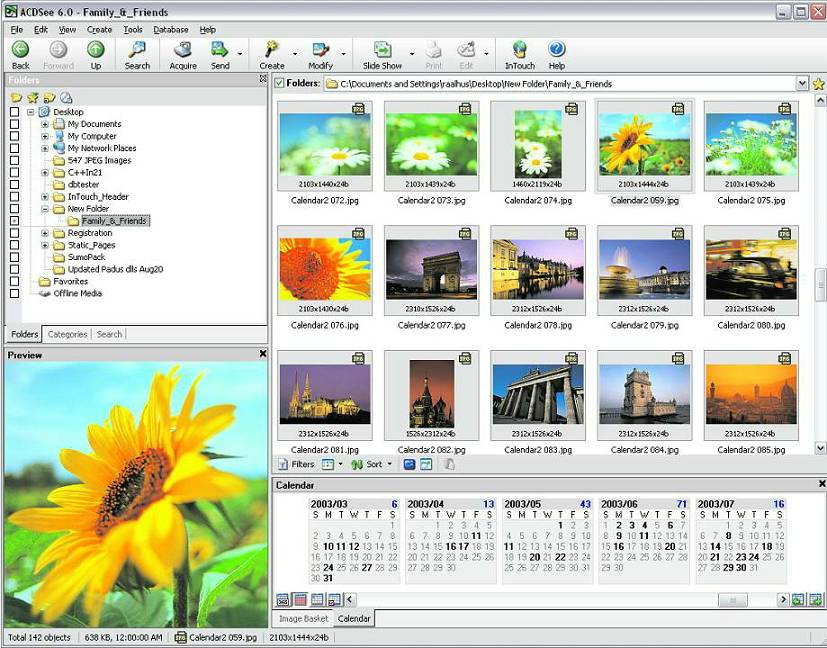The width and height of the screenshot is (827, 648).
Task: Switch to the Categories tab
Action: pyautogui.click(x=67, y=334)
